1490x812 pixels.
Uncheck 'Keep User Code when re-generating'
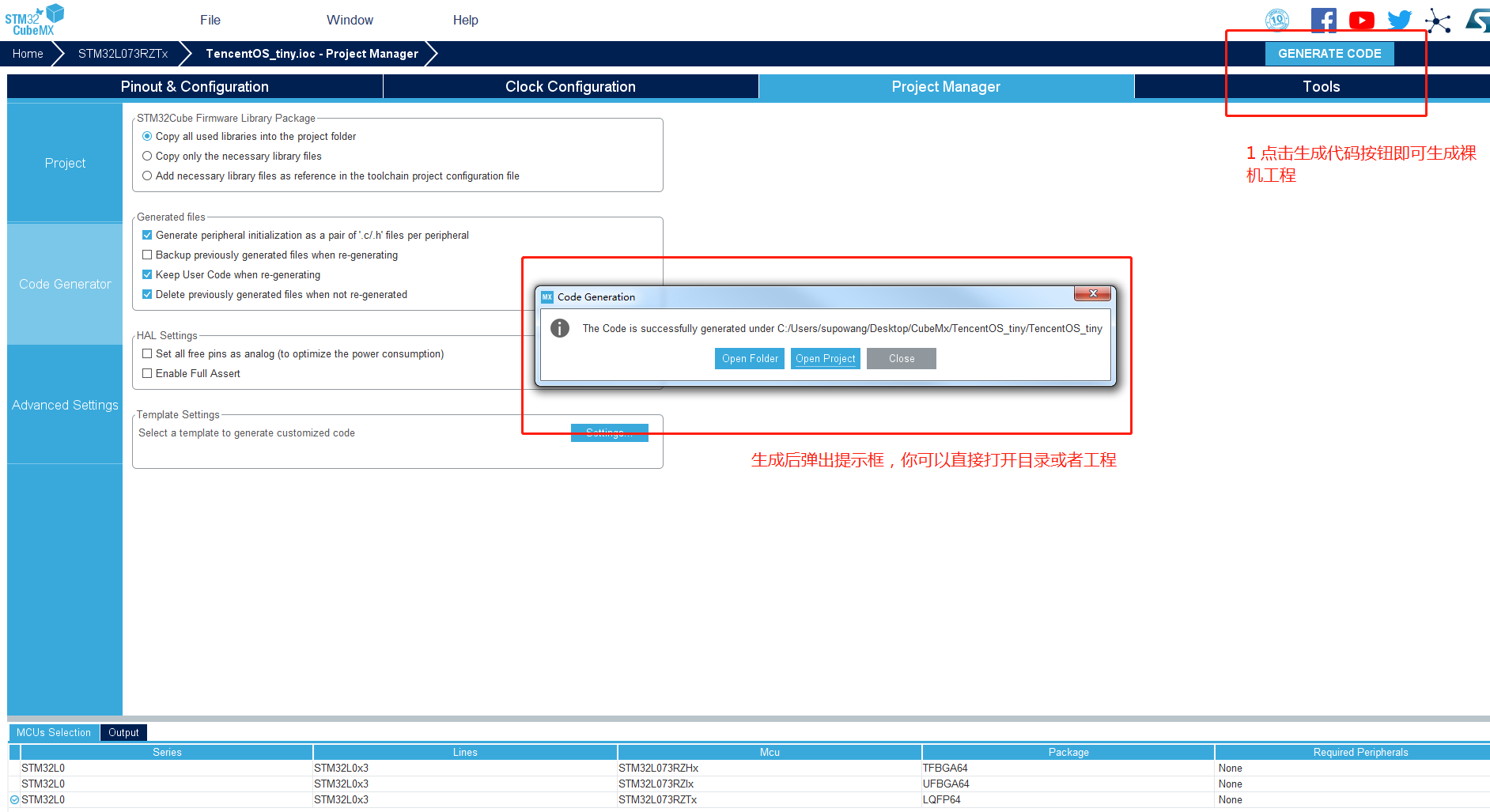pos(147,275)
